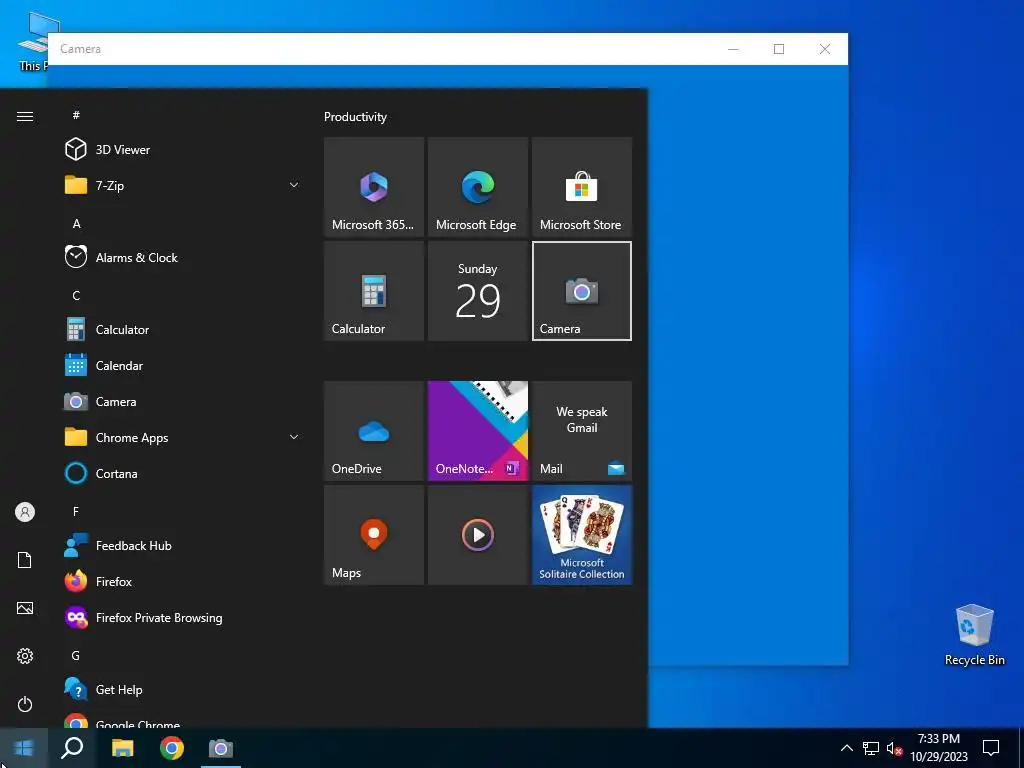This screenshot has height=768, width=1024.
Task: Open taskbar Search magnifier
Action: 72,748
